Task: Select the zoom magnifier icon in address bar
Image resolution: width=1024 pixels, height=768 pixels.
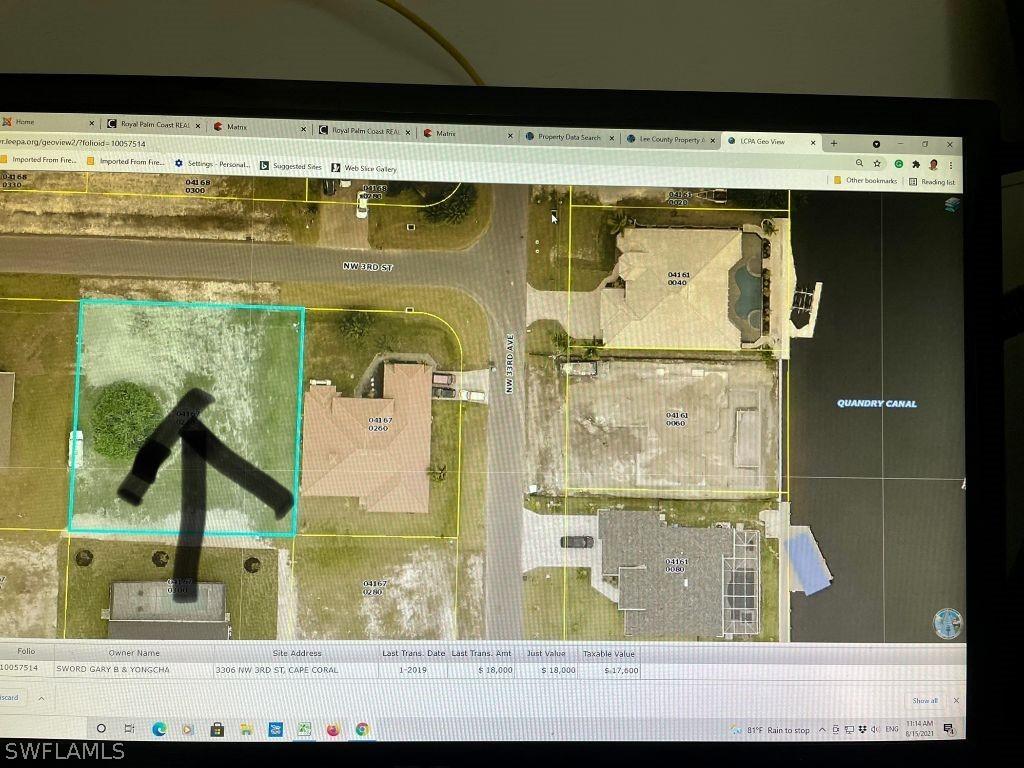Action: pos(860,163)
